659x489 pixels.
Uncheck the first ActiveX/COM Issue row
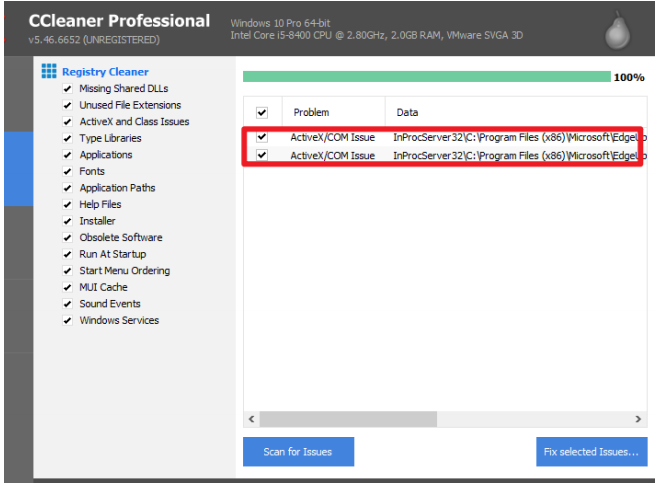(262, 137)
